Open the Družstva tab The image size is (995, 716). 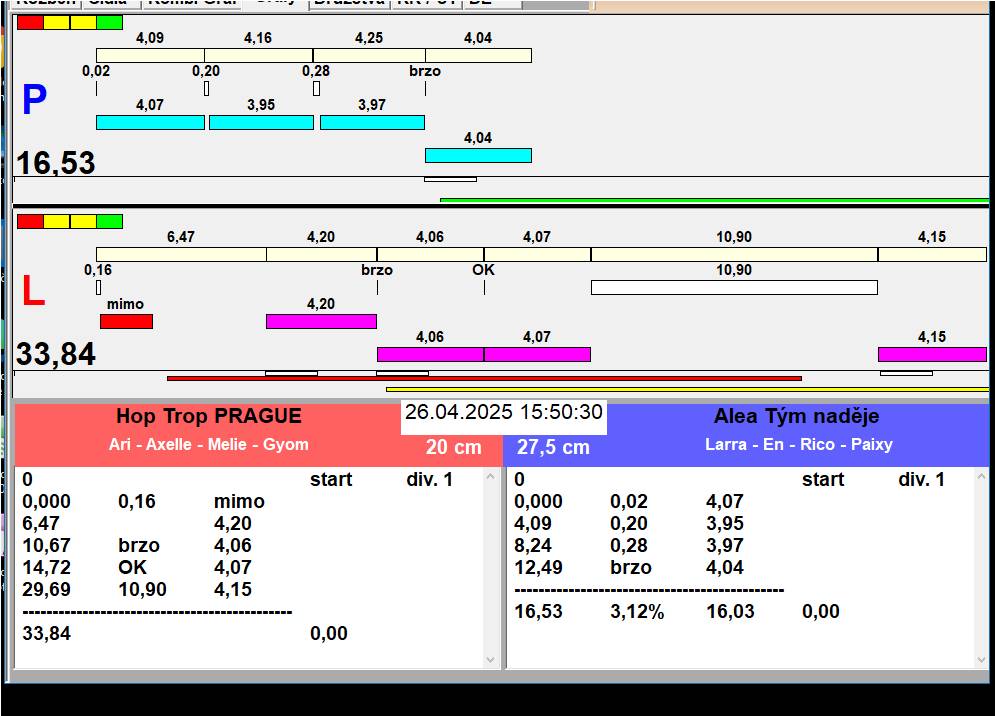tap(347, 3)
